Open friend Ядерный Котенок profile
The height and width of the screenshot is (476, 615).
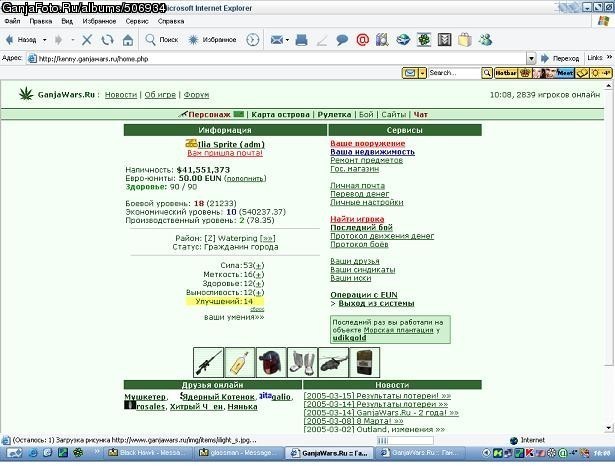[x=218, y=397]
